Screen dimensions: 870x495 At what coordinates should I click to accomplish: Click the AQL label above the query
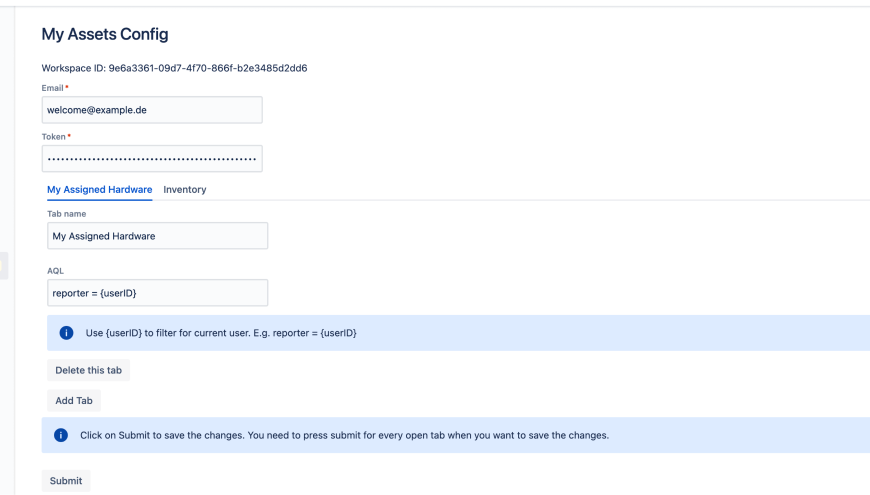click(x=56, y=270)
